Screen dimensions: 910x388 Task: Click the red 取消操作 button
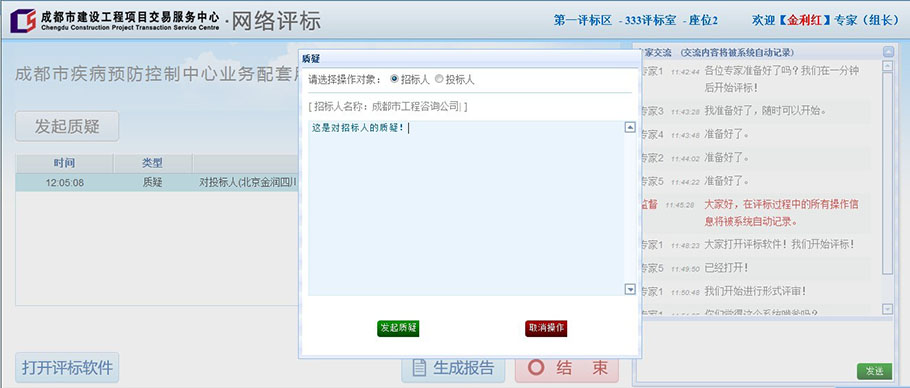[546, 328]
